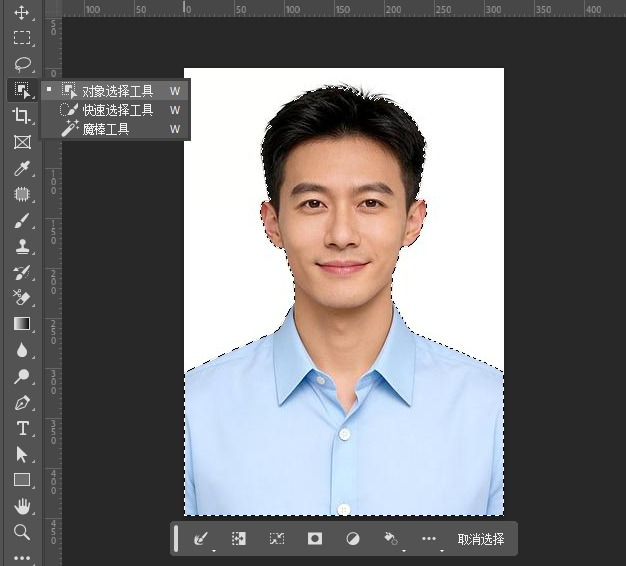Select the Rectangular Marquee tool
Screen dimensions: 626x566
[22, 38]
